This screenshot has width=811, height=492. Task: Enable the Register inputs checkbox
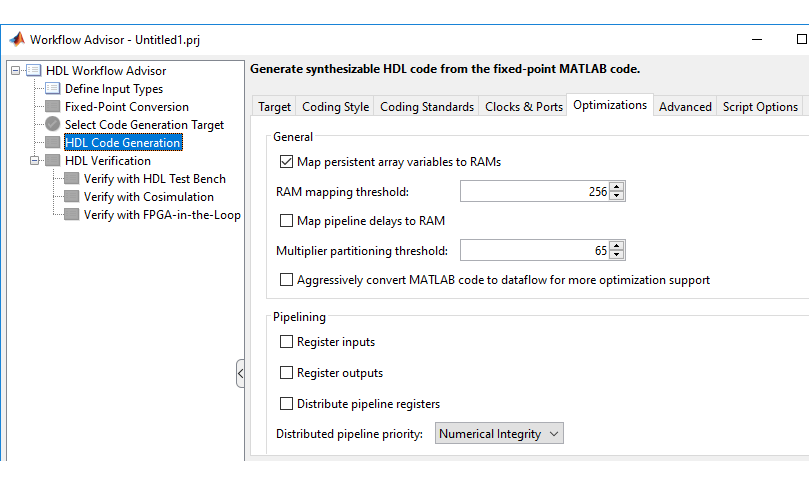click(x=287, y=342)
